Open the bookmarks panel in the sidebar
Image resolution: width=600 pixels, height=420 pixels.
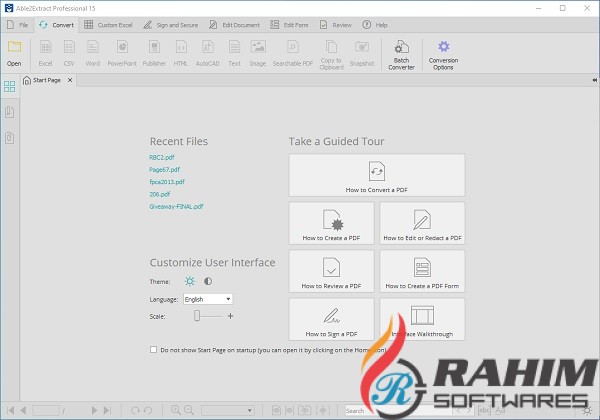pos(10,112)
